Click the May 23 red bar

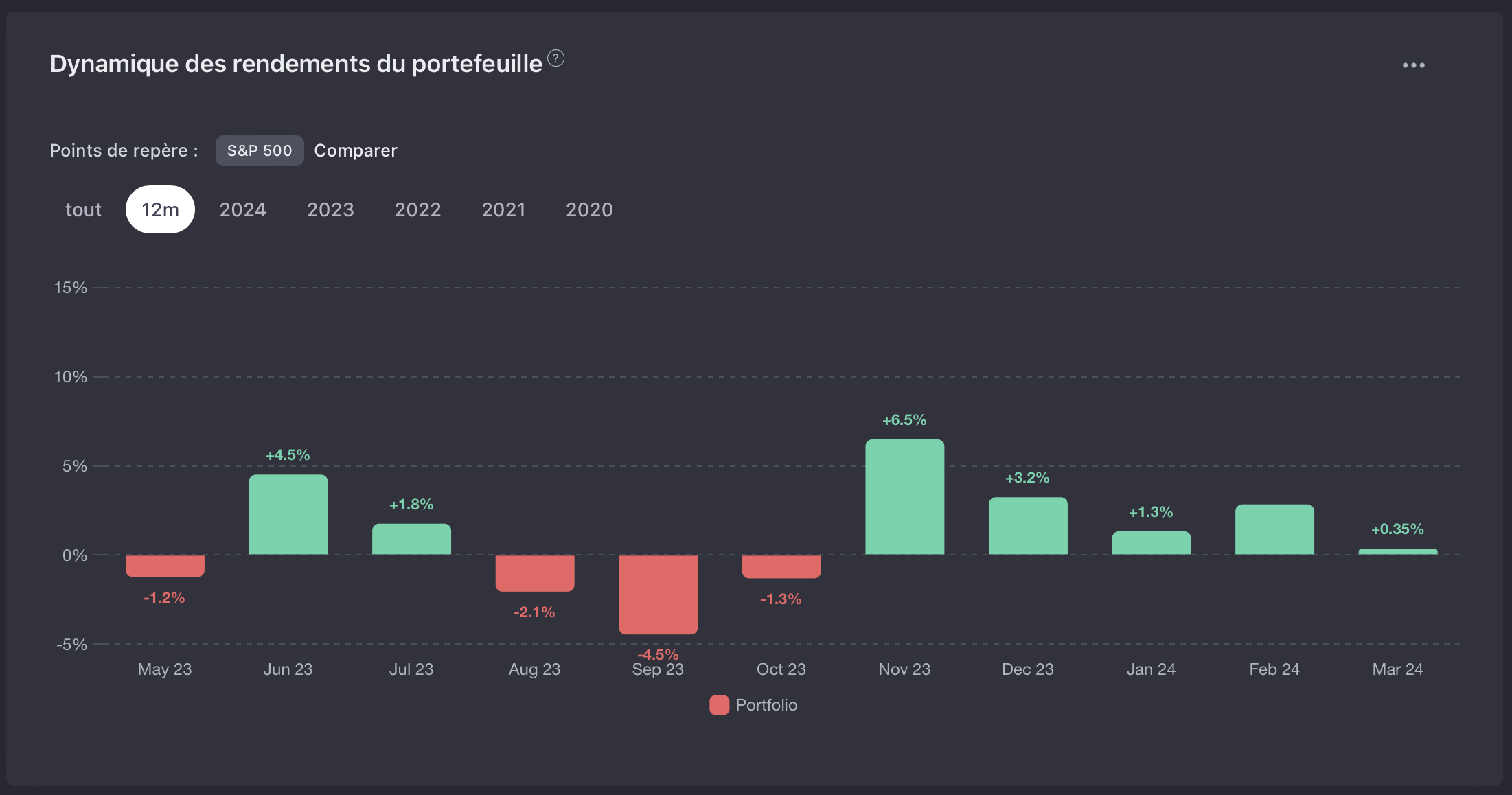(x=165, y=566)
